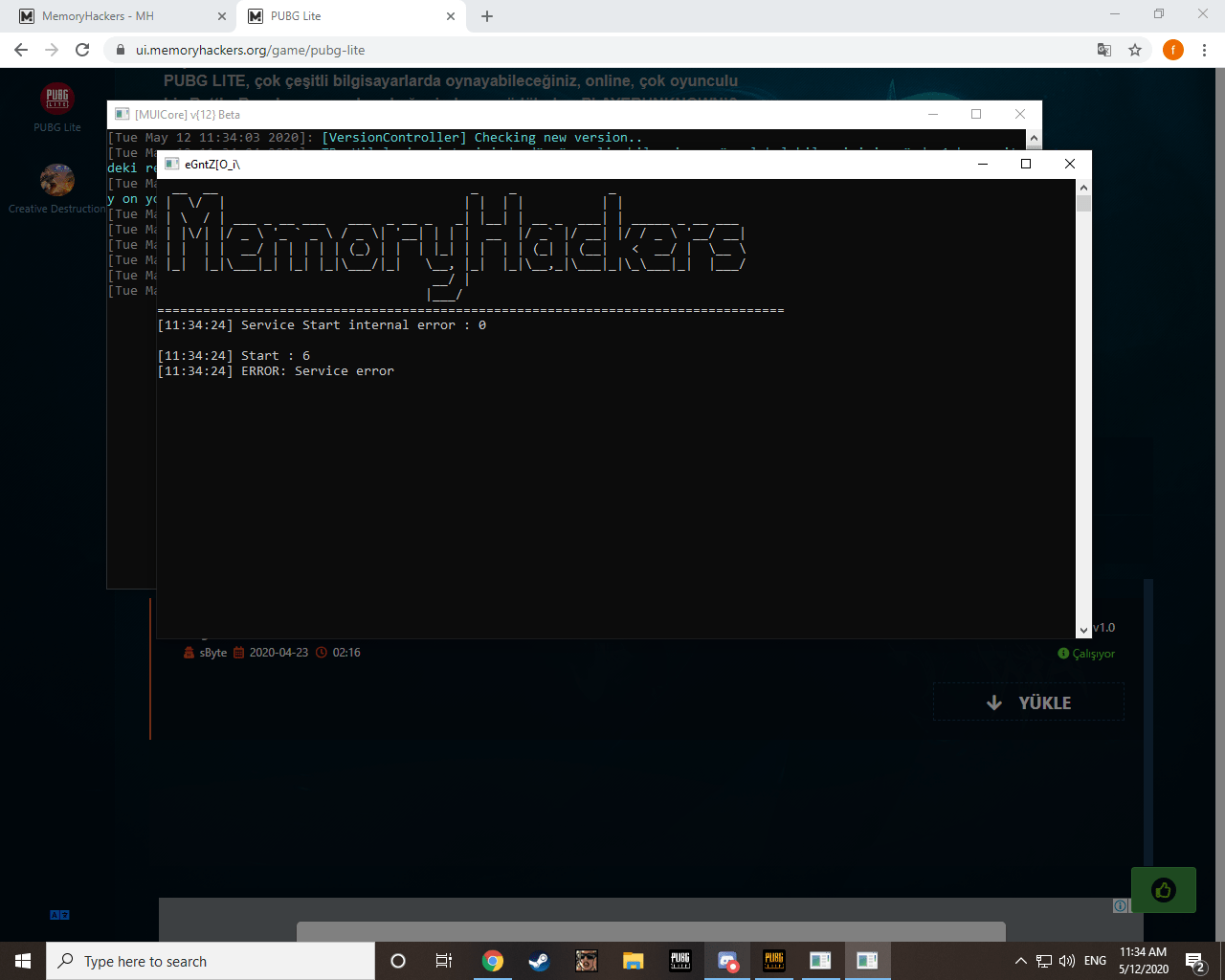The height and width of the screenshot is (980, 1225).
Task: Click the eGntZ console scrollbar down arrow
Action: [1083, 630]
